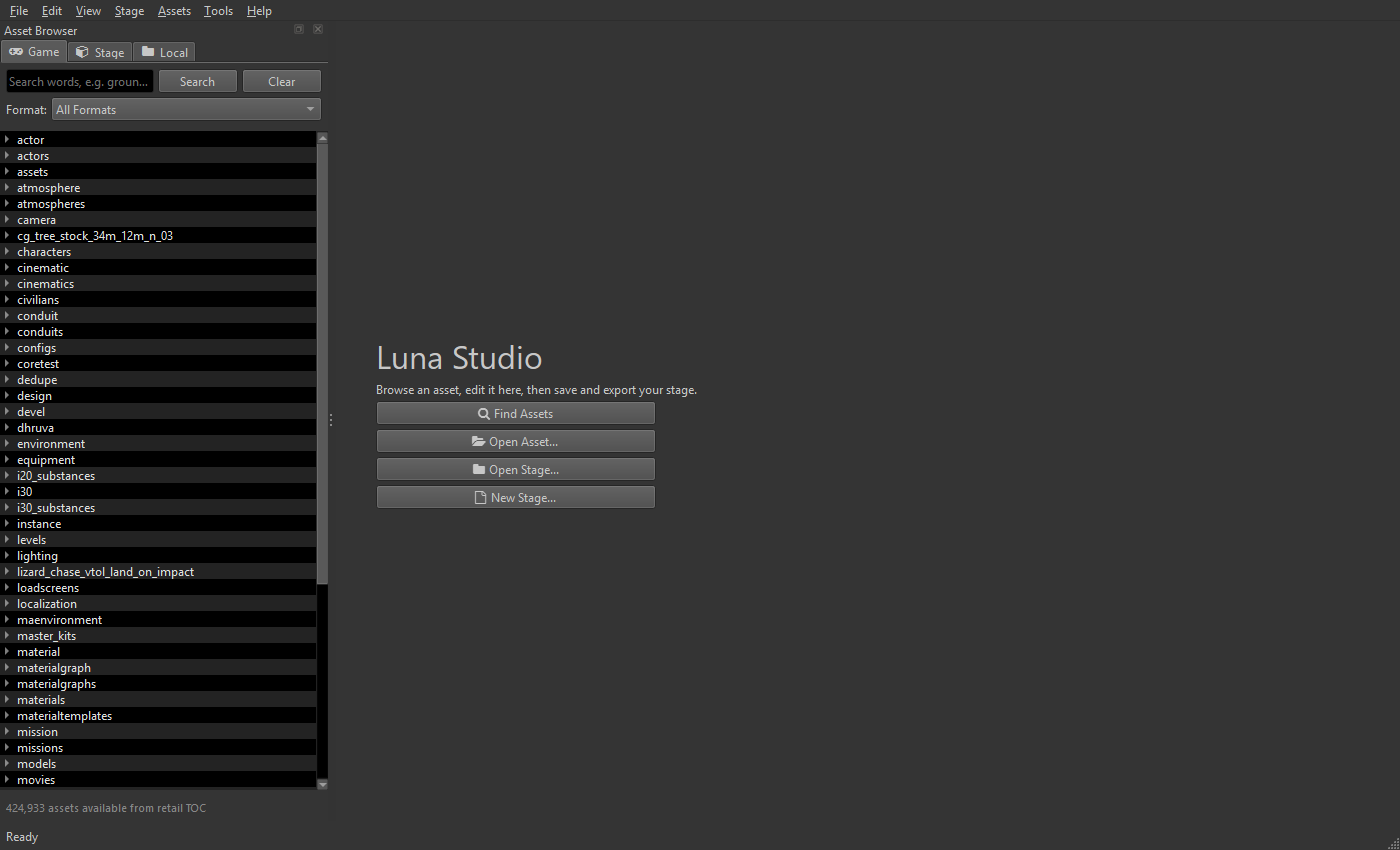Expand the environment folder arrow
Screen dimensions: 1400x850
(x=7, y=444)
